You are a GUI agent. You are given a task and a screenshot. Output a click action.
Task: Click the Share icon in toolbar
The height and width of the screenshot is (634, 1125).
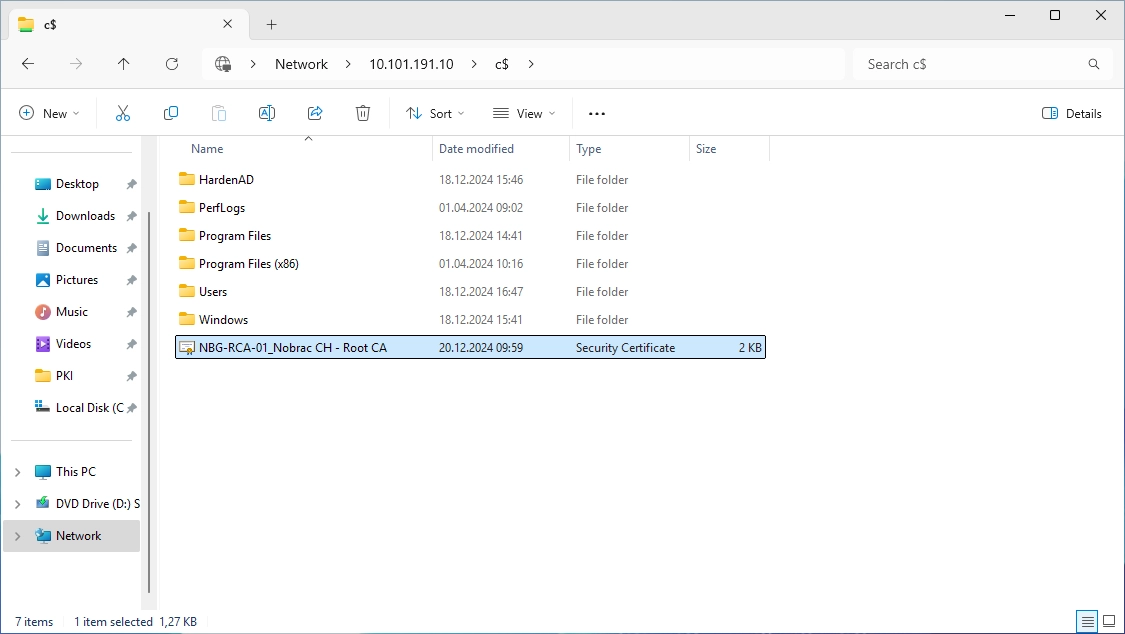(x=315, y=113)
